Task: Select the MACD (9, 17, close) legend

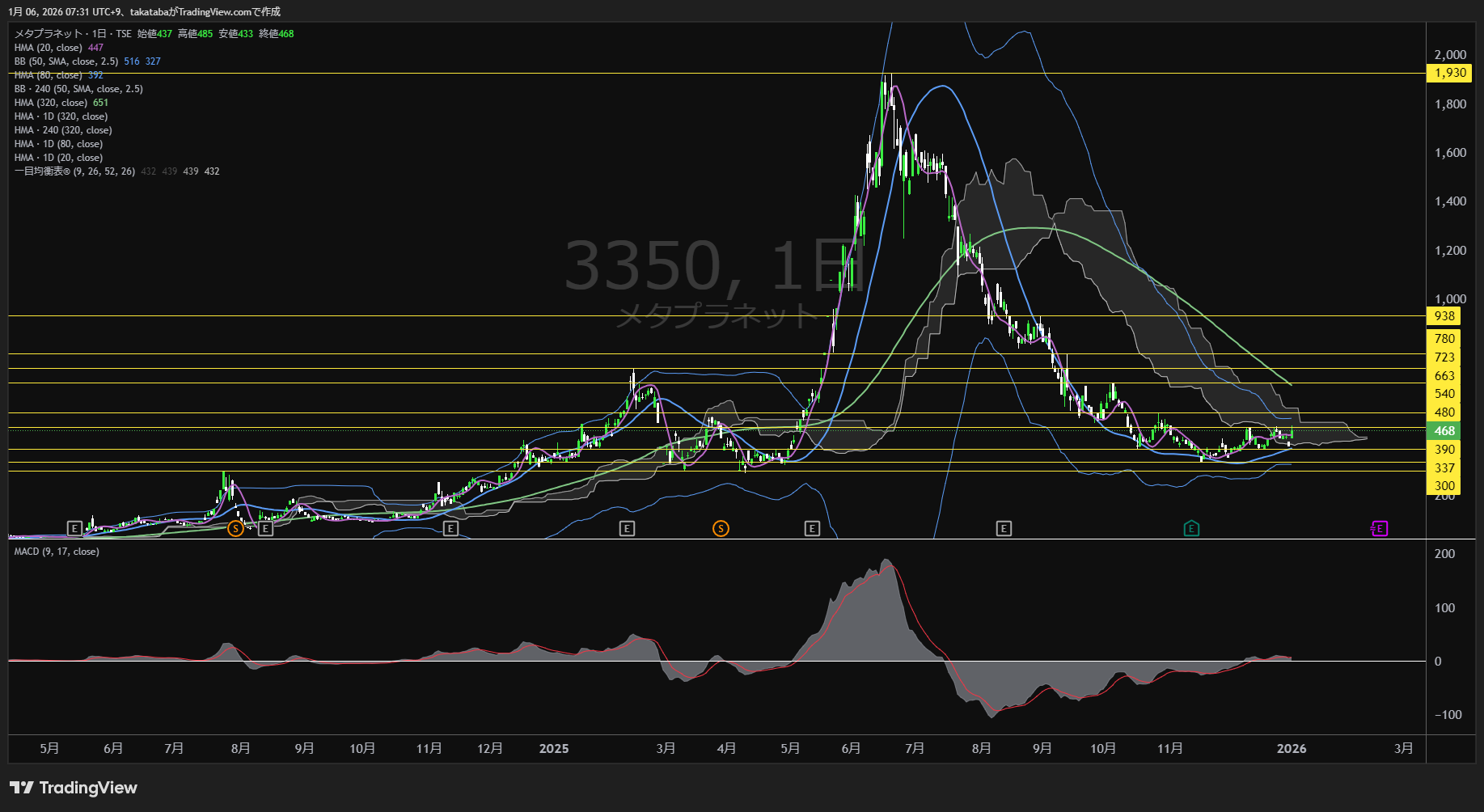Action: coord(57,552)
